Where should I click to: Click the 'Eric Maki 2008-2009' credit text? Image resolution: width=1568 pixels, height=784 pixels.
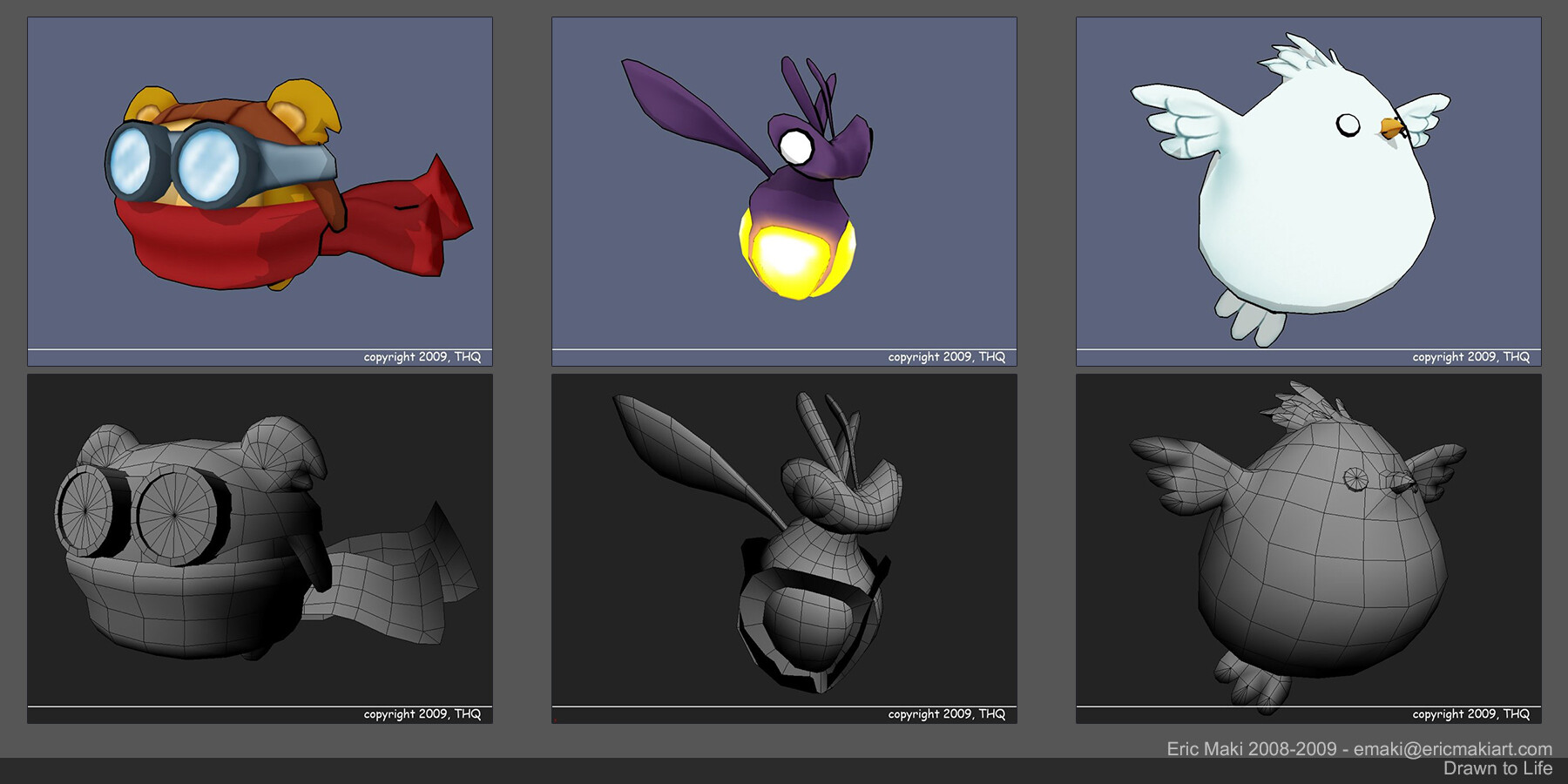(1251, 749)
